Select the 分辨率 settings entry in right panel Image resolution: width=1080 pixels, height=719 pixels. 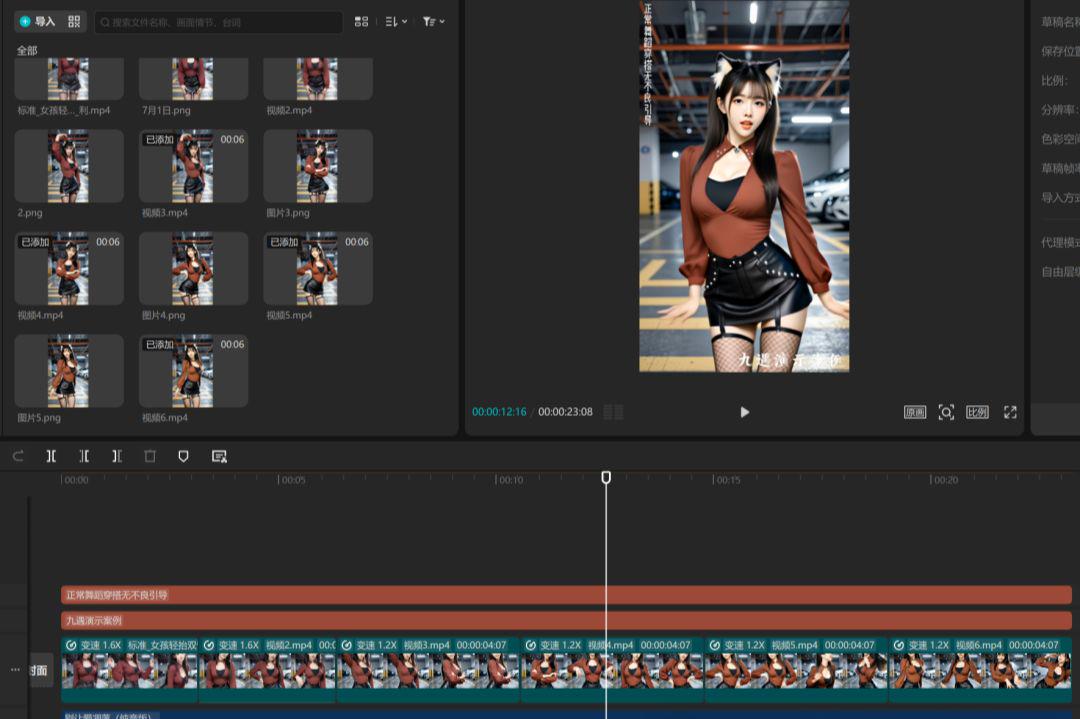click(x=1058, y=108)
